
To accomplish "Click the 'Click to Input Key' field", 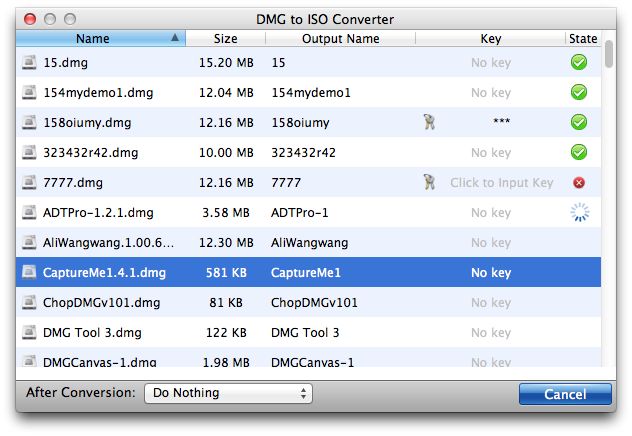I will click(501, 183).
